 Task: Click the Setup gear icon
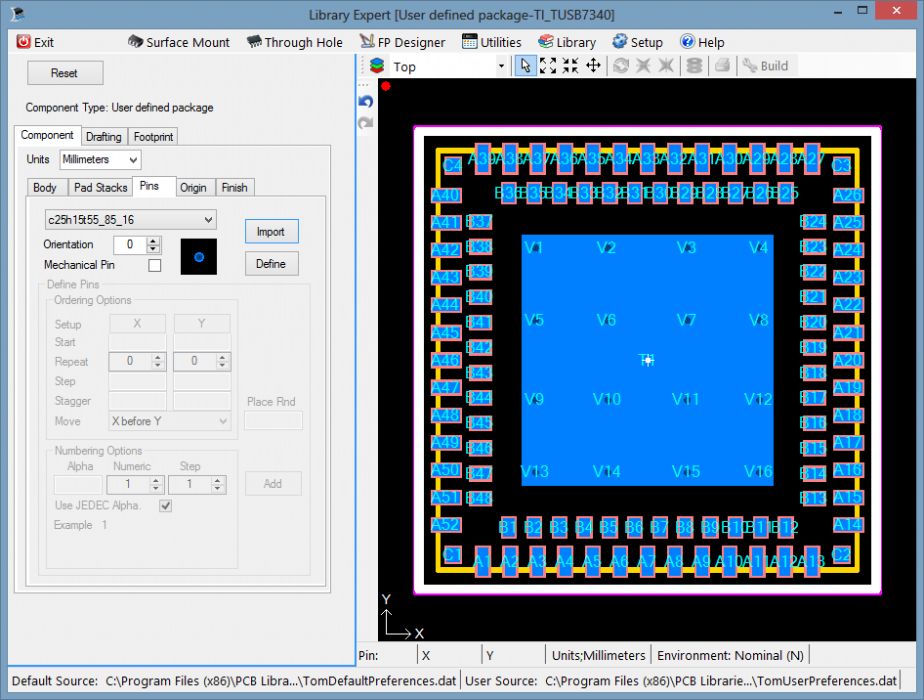point(619,42)
